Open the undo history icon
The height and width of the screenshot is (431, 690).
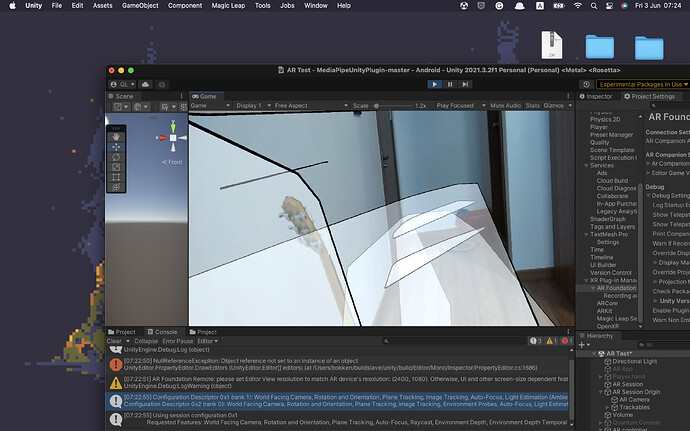[586, 85]
